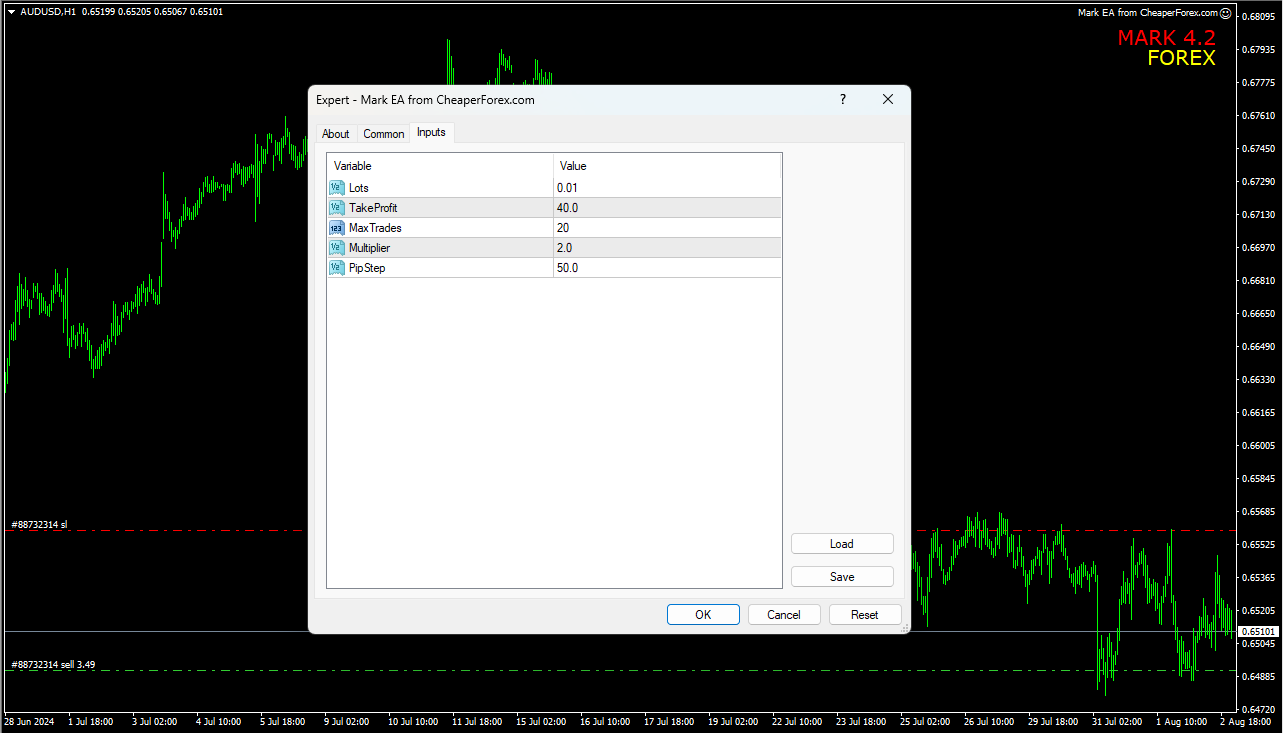Click the PipStep variable icon
Viewport: 1283px width, 733px height.
pos(336,268)
